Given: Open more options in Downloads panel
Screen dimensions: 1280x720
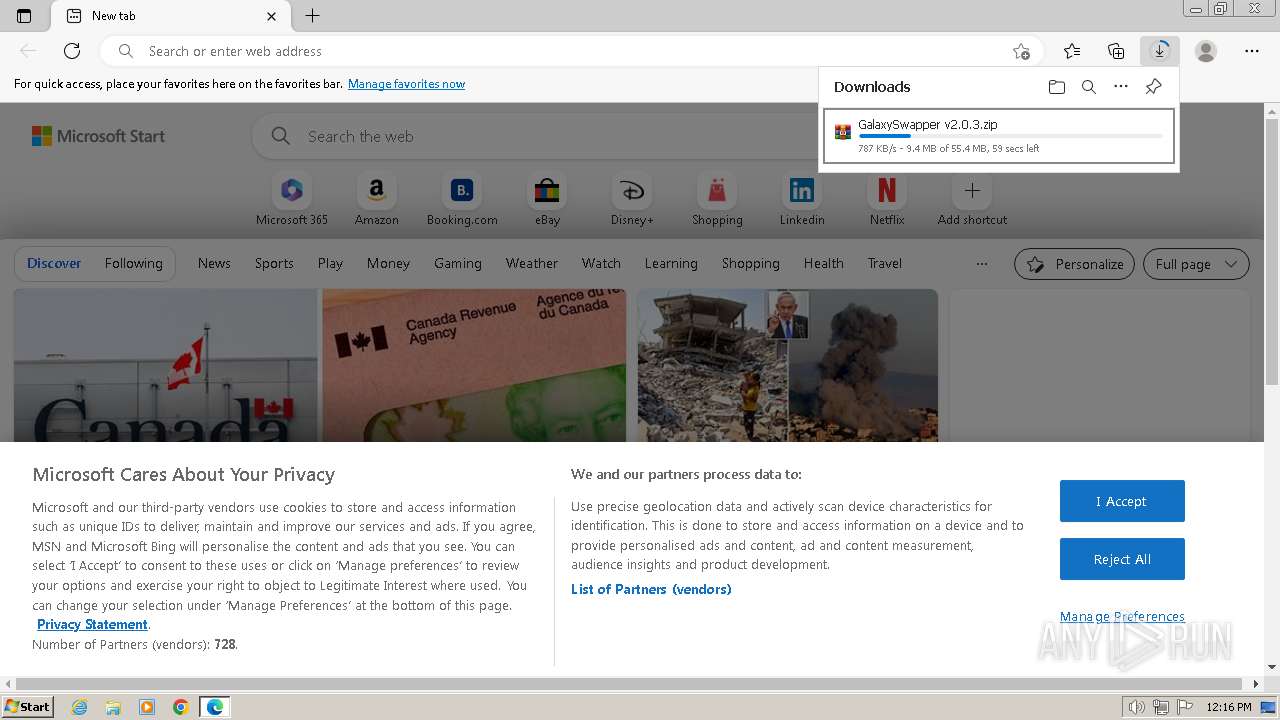Looking at the screenshot, I should (x=1121, y=87).
